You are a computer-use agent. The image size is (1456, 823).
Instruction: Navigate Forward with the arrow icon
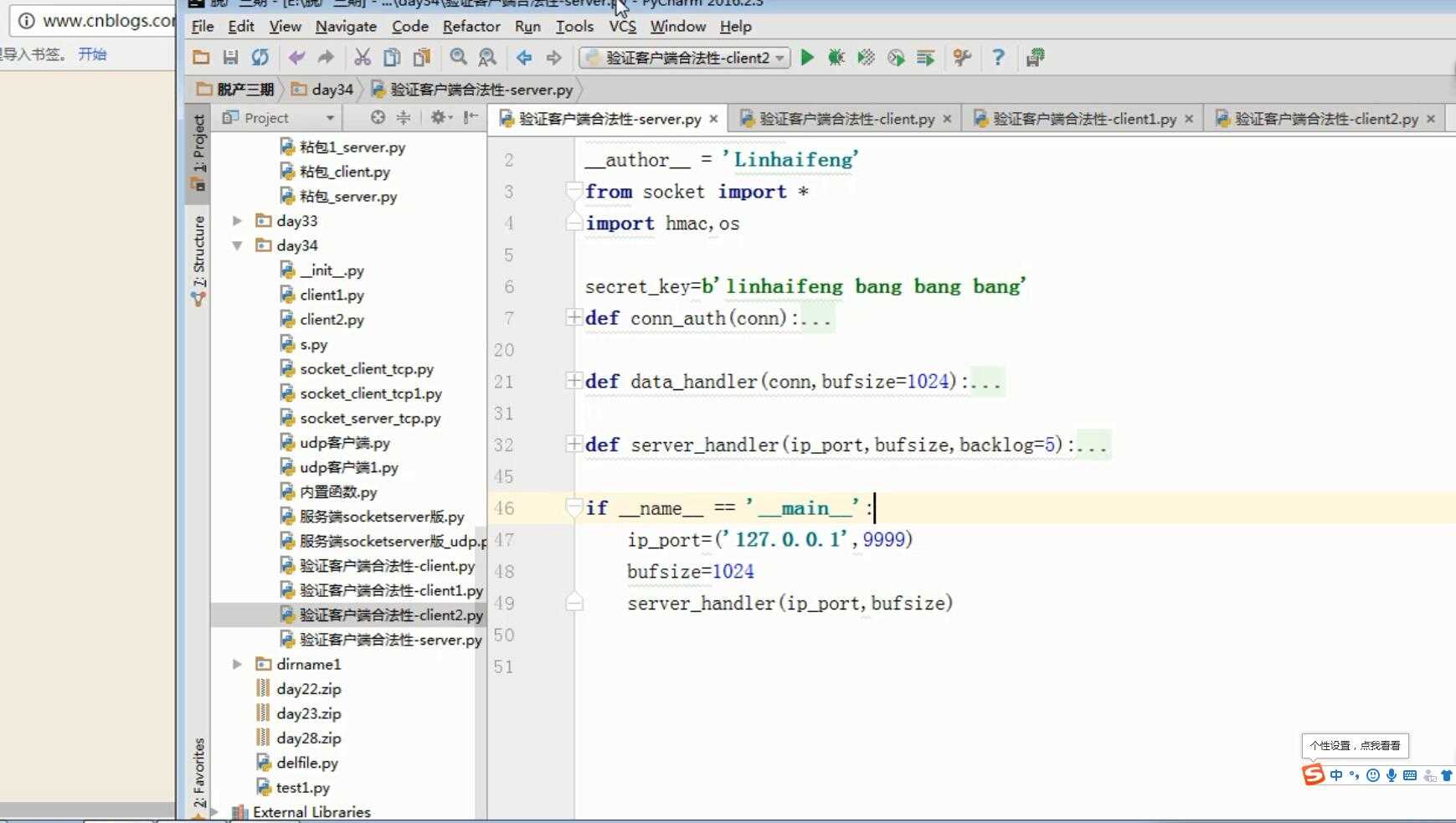point(553,58)
